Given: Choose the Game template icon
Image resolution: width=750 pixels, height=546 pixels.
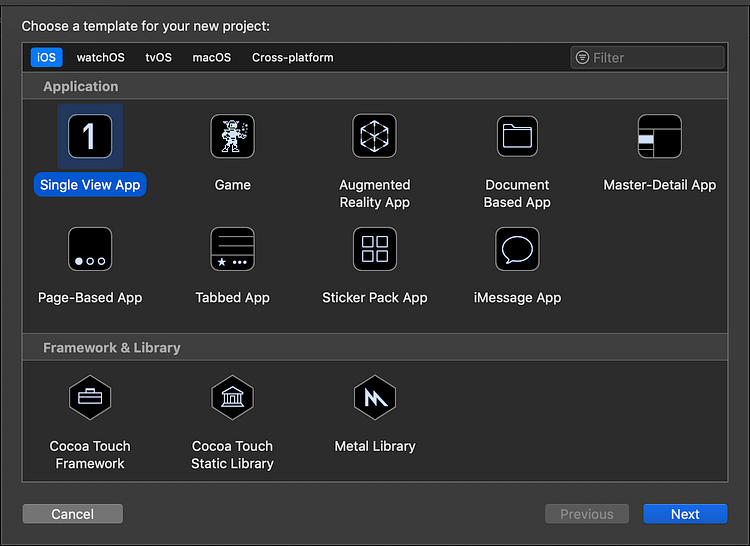Looking at the screenshot, I should point(232,136).
